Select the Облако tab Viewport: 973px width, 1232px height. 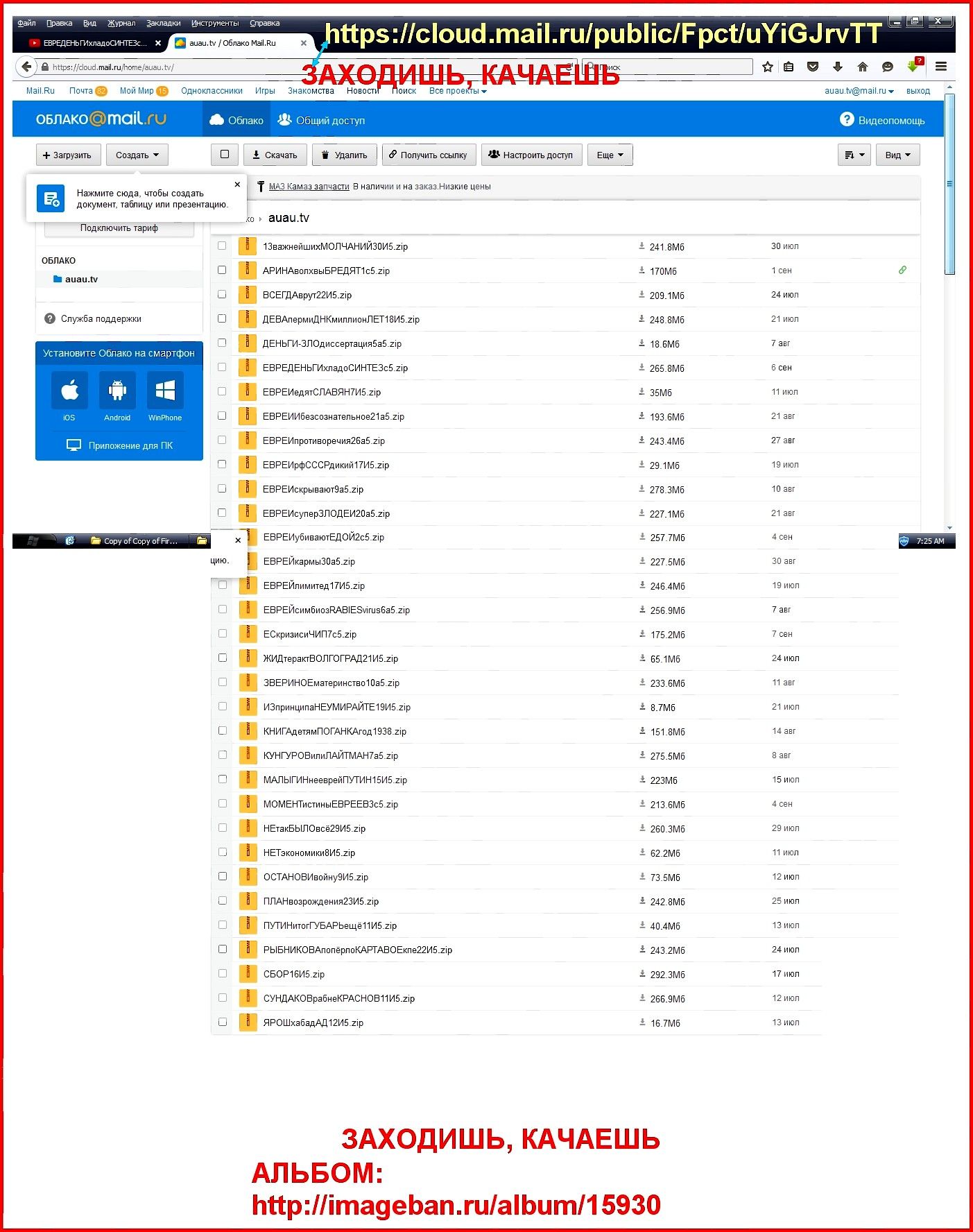236,120
